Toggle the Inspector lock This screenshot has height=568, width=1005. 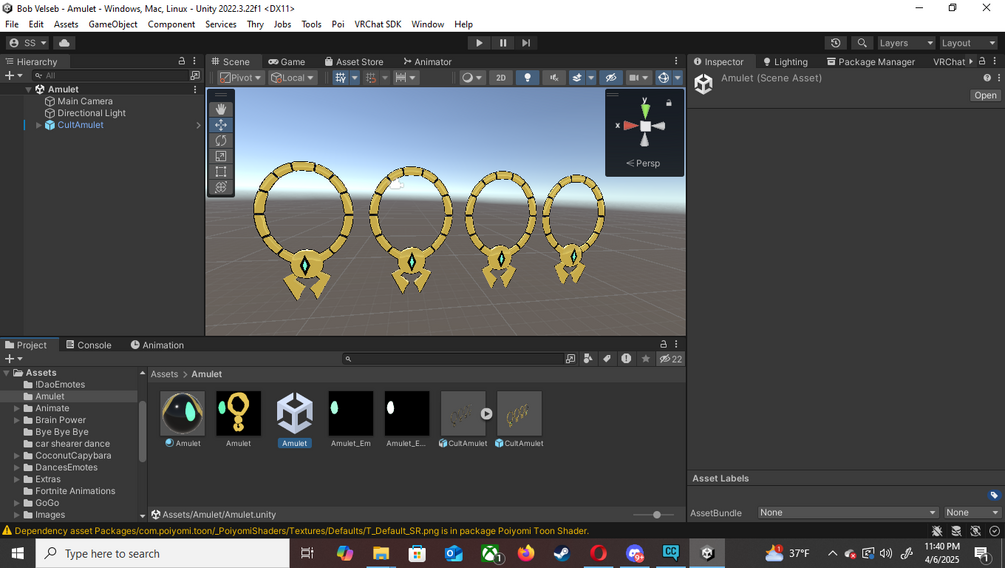click(981, 62)
